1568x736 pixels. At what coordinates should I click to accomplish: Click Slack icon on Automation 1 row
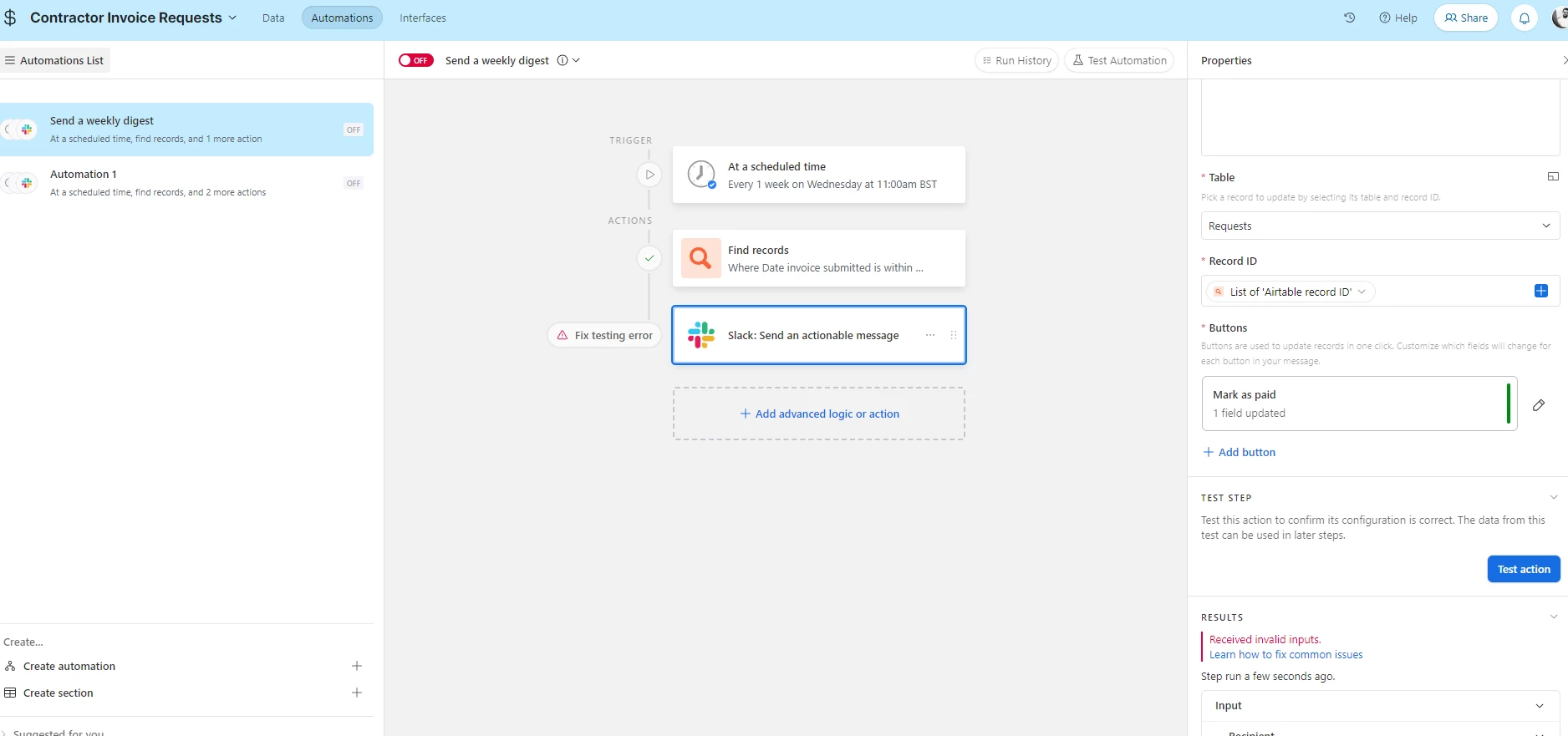pos(27,183)
